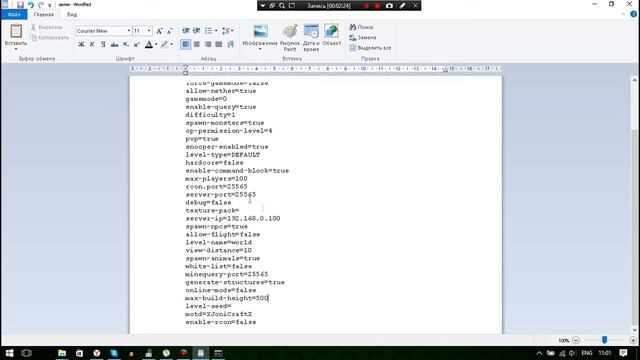Viewport: 640px width, 360px height.
Task: Open Skype from the taskbar
Action: (x=114, y=353)
